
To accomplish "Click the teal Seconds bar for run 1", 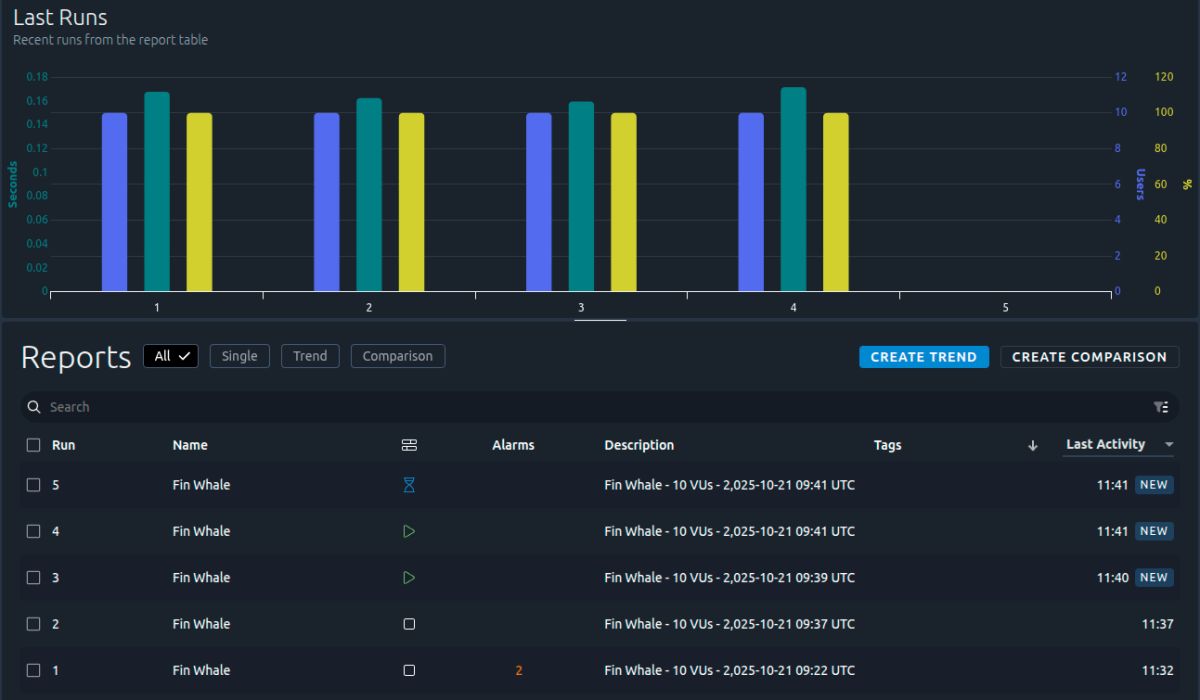I will tap(157, 192).
